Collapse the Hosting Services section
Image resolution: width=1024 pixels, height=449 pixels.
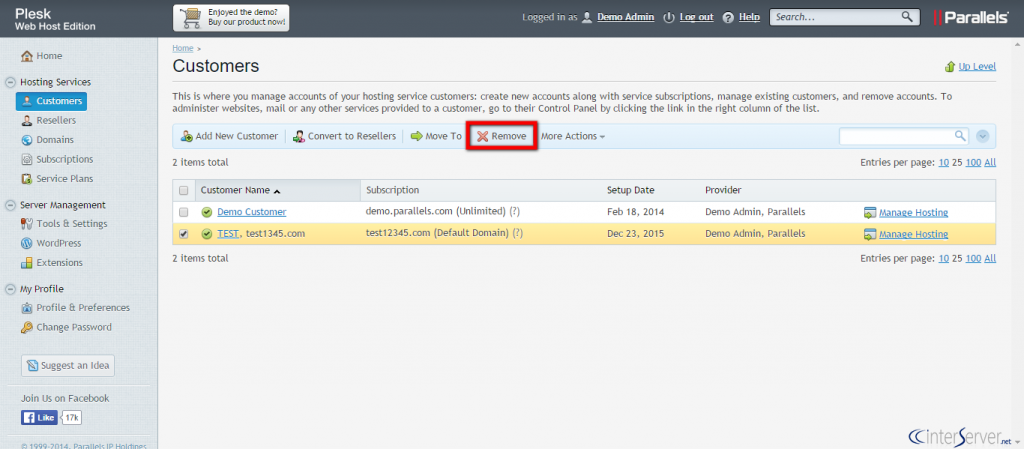click(10, 82)
